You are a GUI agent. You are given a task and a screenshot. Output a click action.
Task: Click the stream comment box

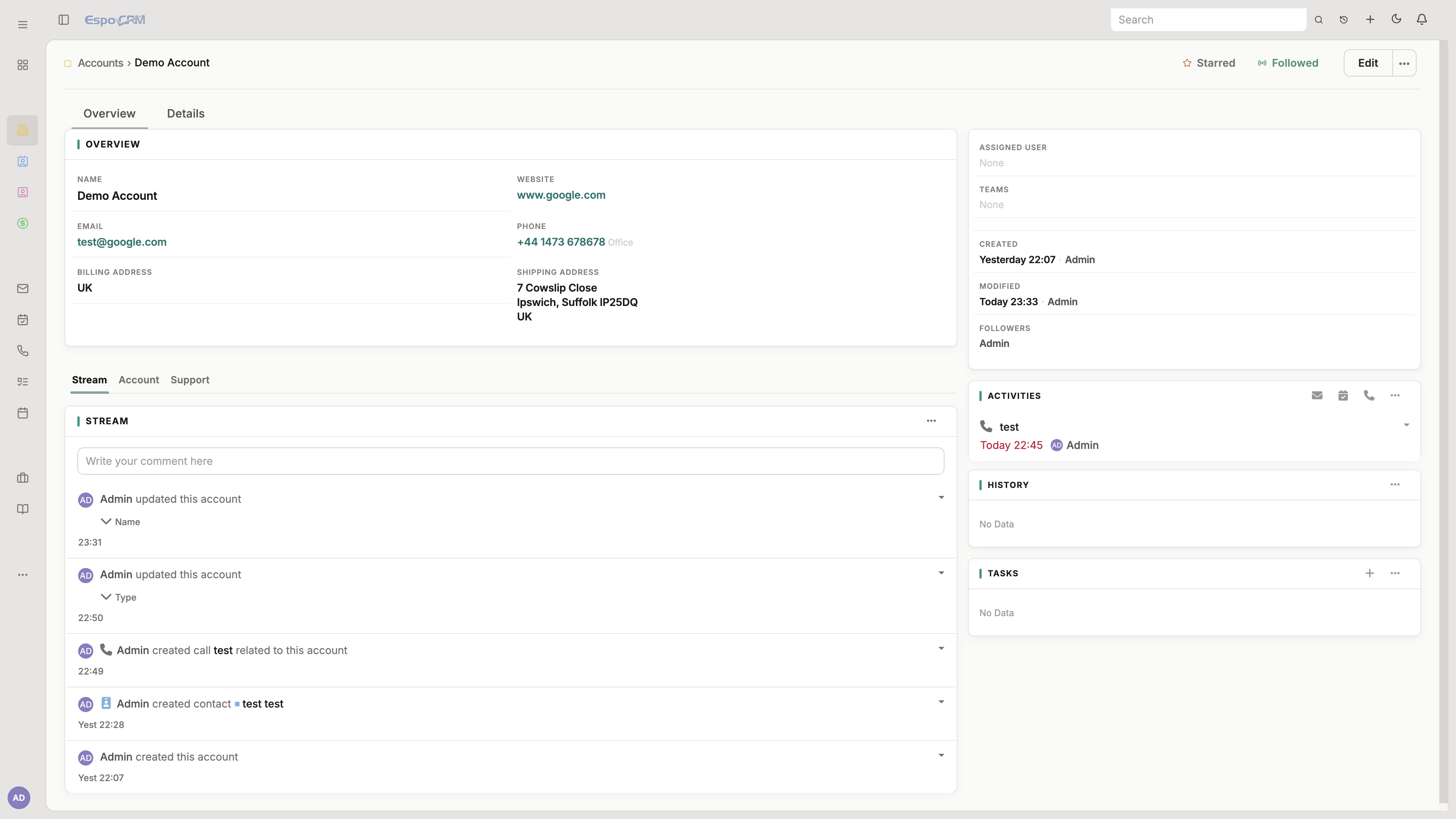(510, 461)
